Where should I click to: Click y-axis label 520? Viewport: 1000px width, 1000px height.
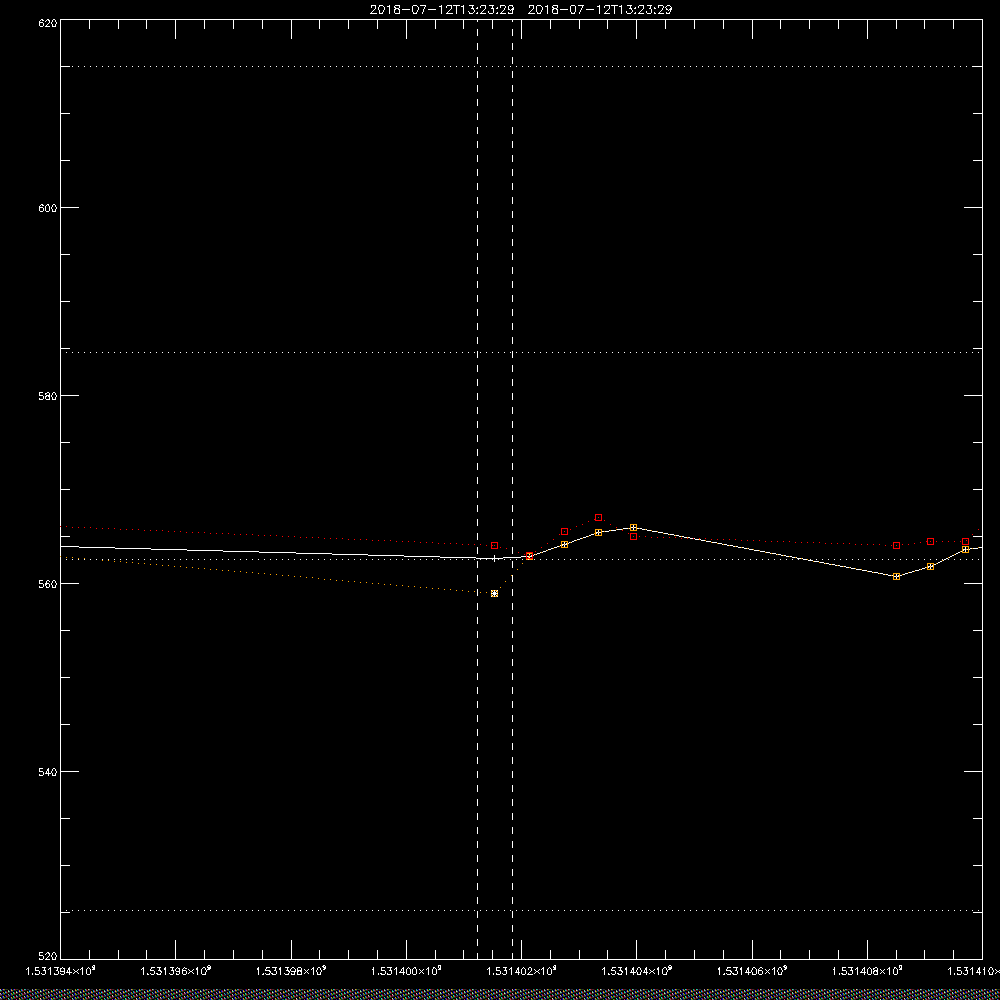48,956
